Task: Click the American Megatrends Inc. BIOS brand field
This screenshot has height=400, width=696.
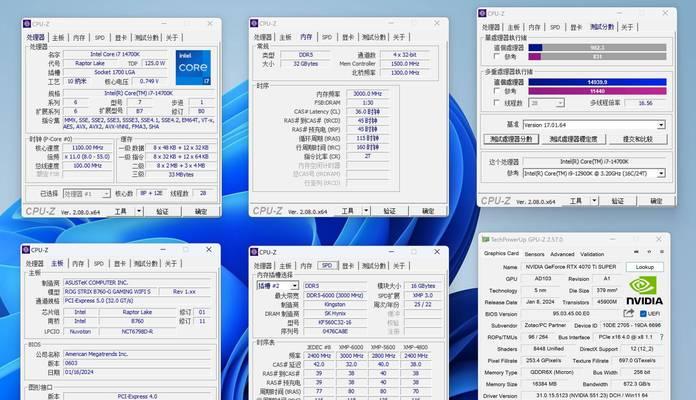Action: (137, 354)
